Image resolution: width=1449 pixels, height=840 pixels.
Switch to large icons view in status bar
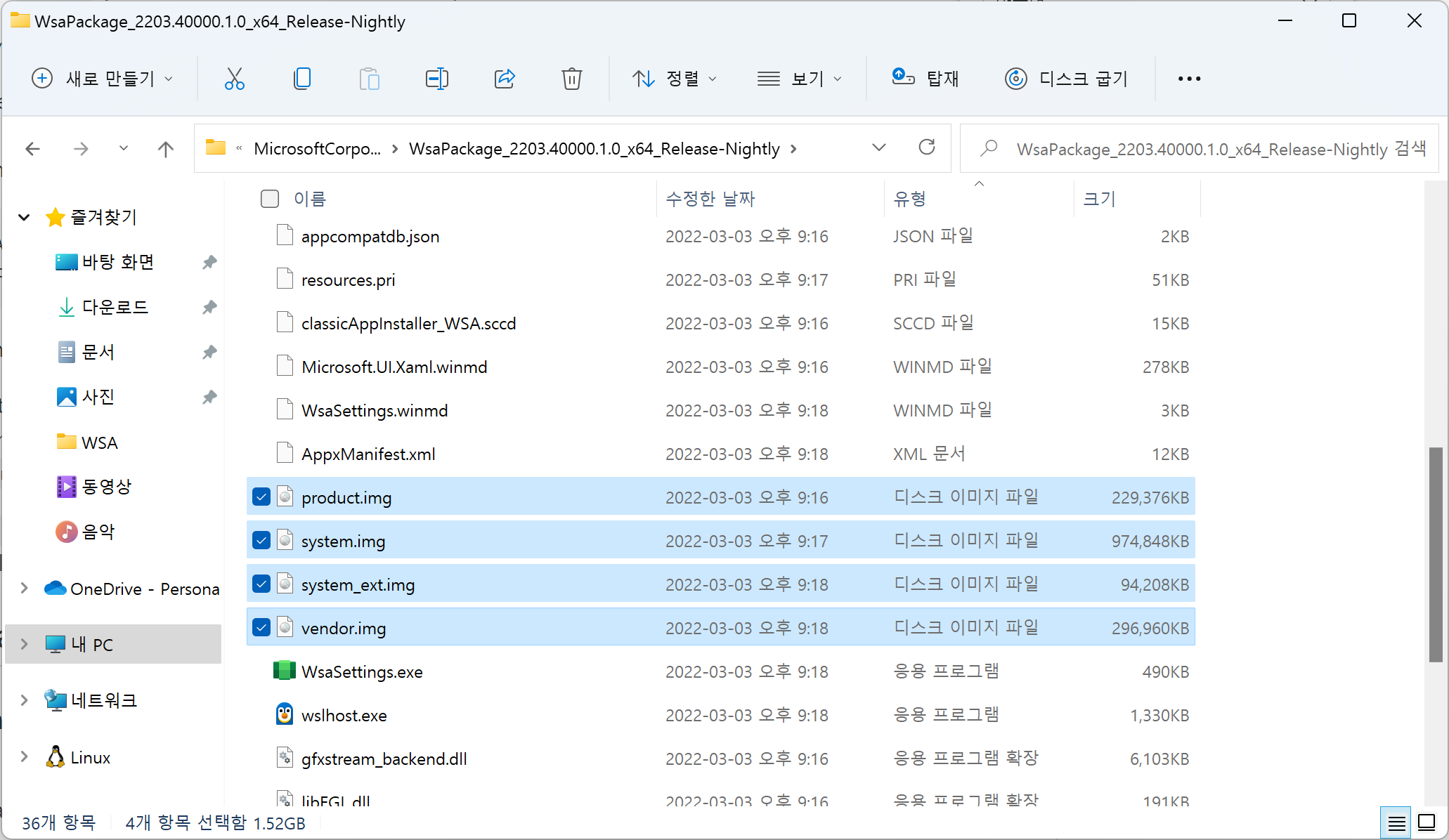(x=1427, y=822)
